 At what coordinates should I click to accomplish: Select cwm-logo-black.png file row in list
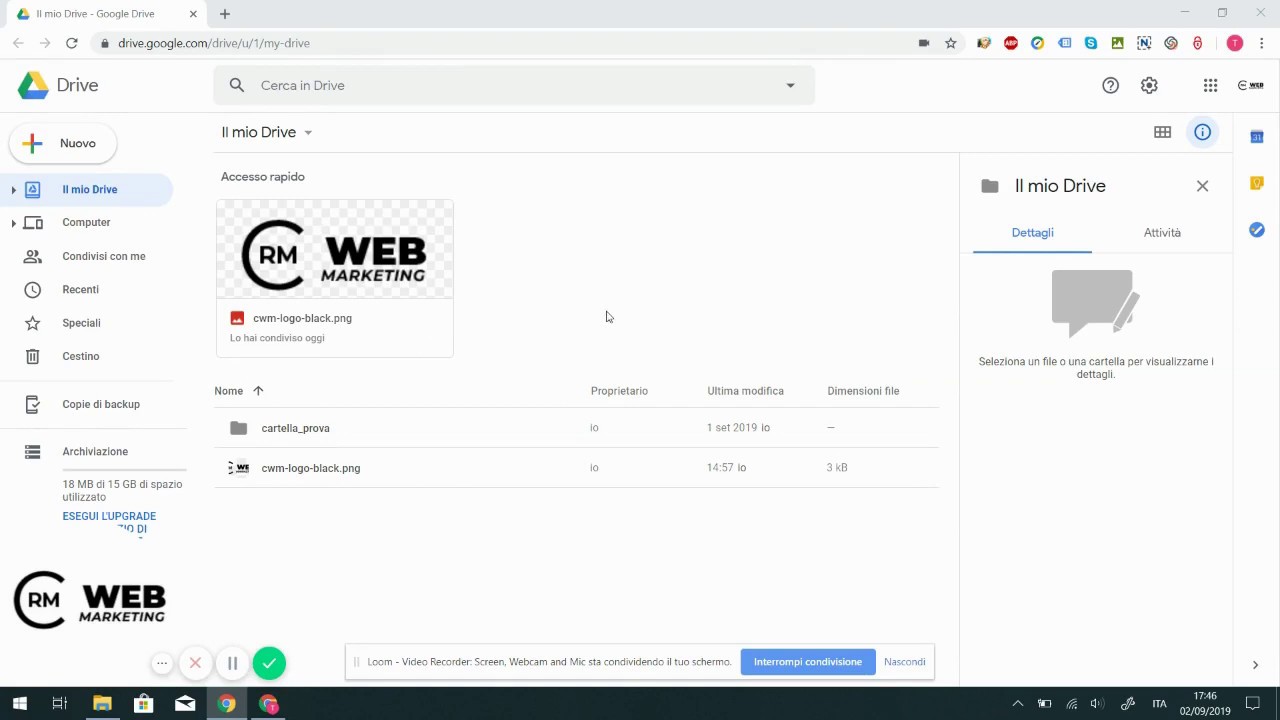coord(577,468)
